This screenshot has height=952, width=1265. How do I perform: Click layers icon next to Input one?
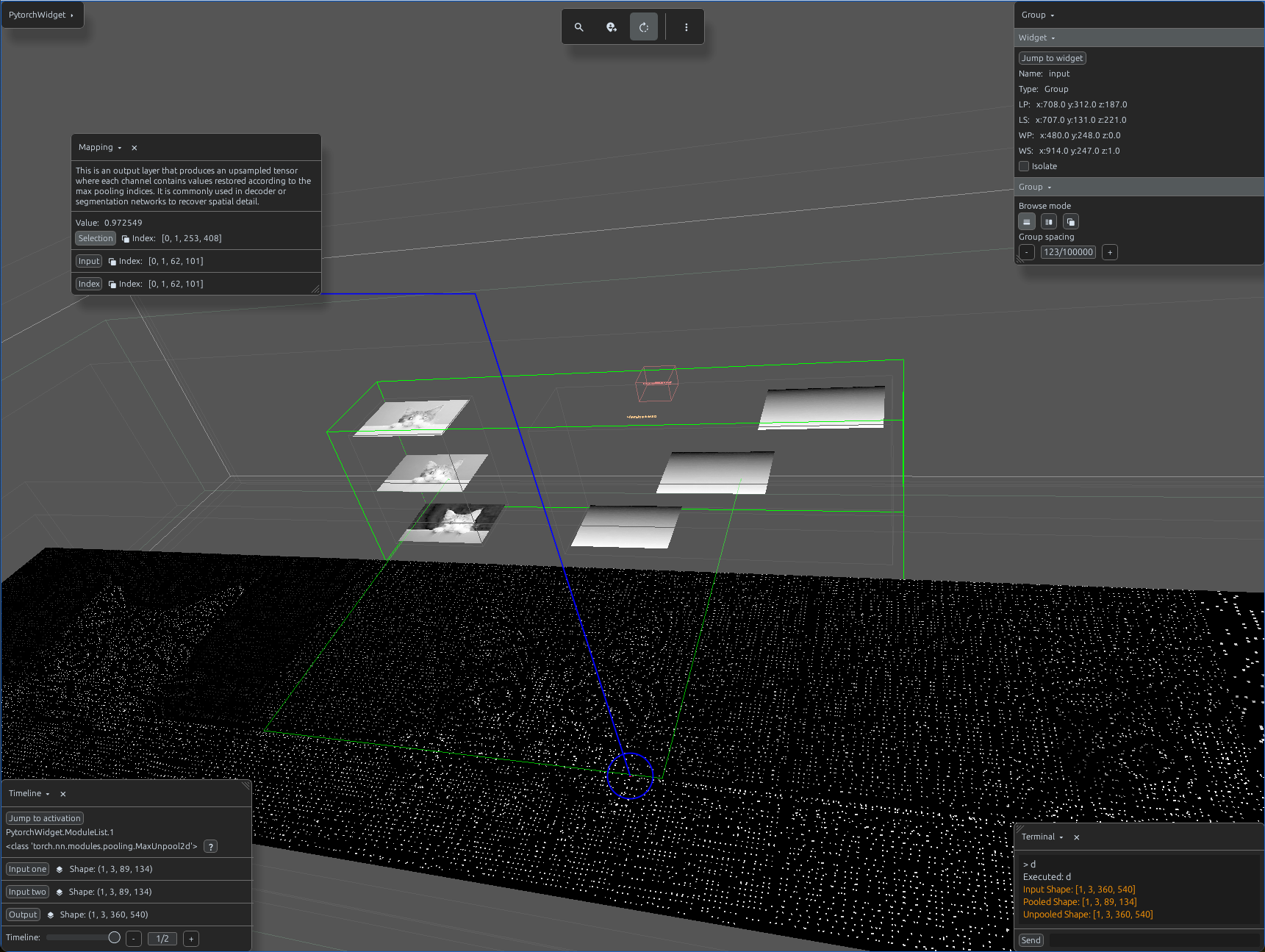60,870
